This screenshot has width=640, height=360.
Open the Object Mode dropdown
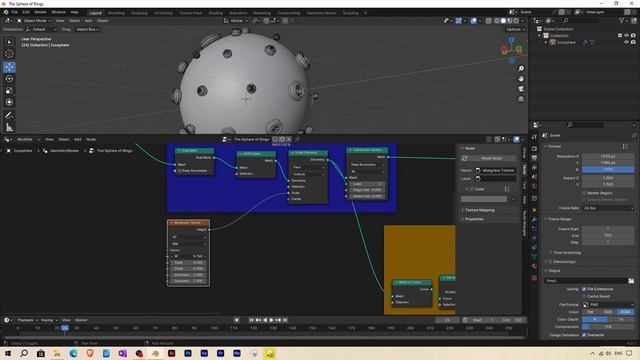pyautogui.click(x=33, y=20)
